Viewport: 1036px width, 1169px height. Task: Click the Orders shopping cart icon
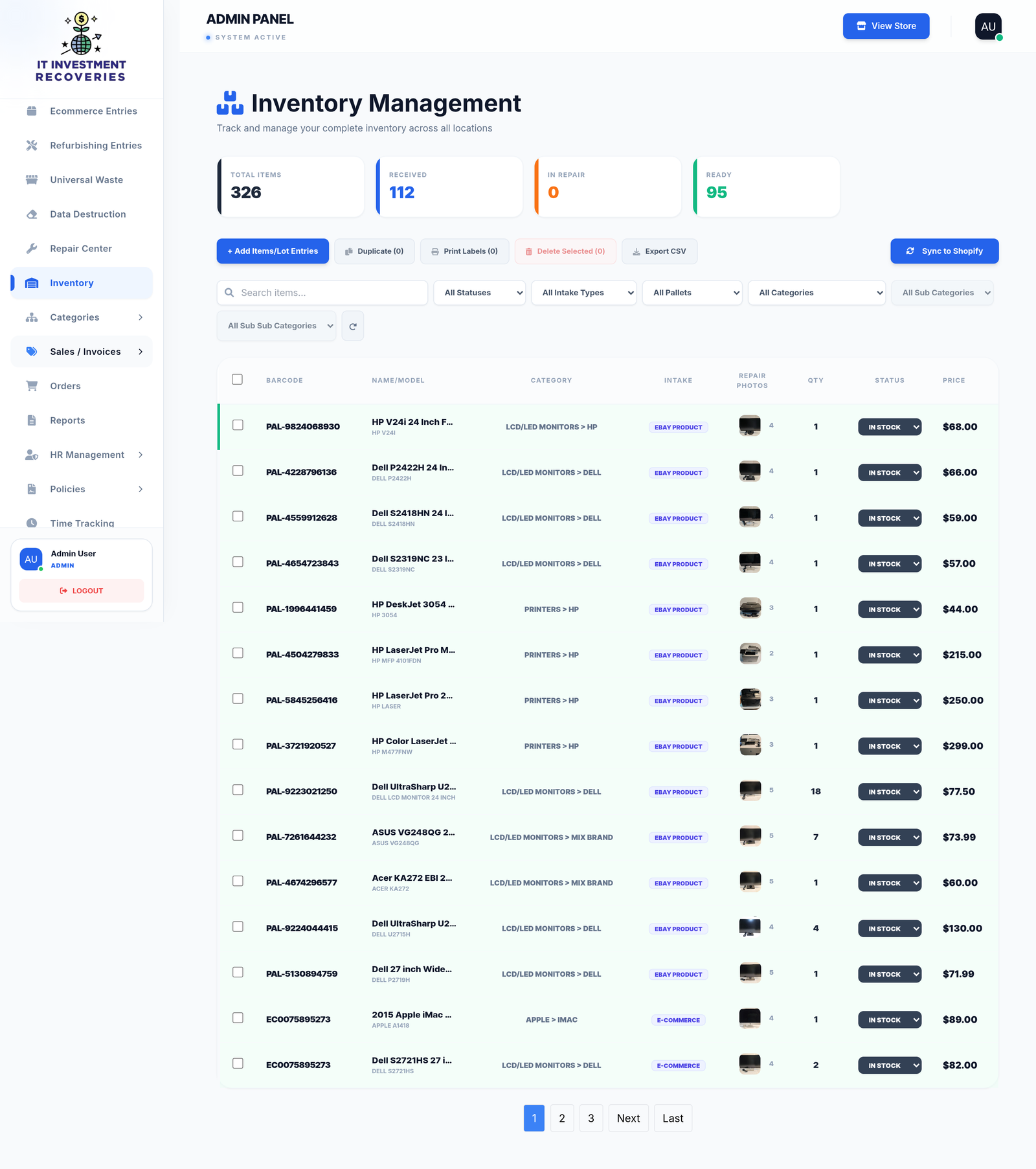point(32,386)
